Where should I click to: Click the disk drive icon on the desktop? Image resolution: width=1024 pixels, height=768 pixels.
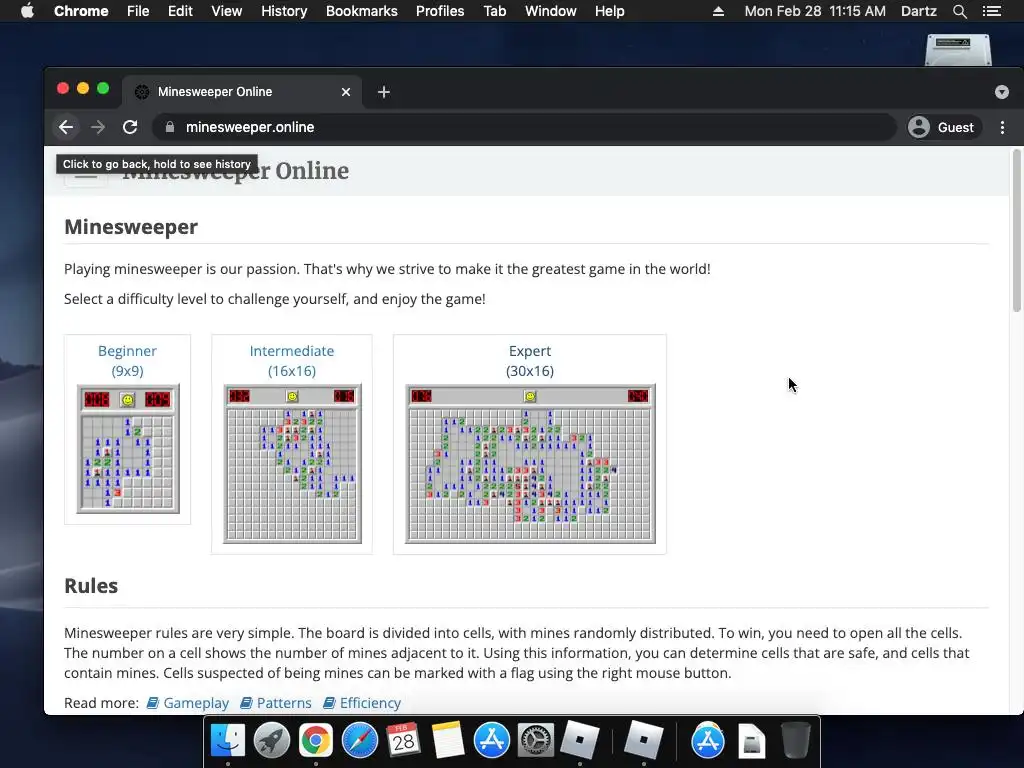pos(958,50)
